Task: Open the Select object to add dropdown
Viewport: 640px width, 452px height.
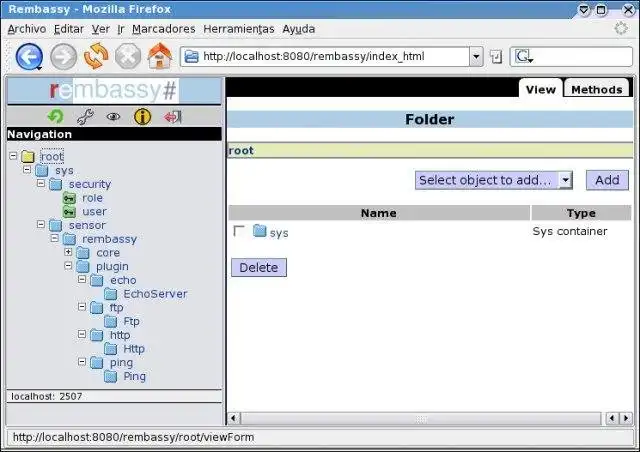Action: (494, 180)
